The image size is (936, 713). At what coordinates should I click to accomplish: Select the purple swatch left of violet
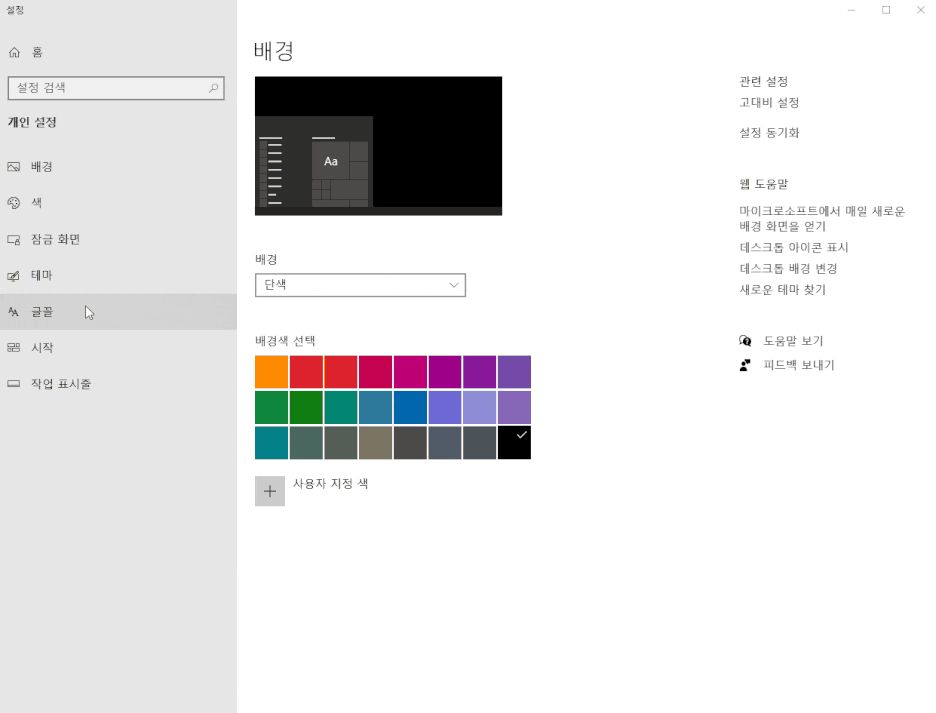click(x=479, y=372)
